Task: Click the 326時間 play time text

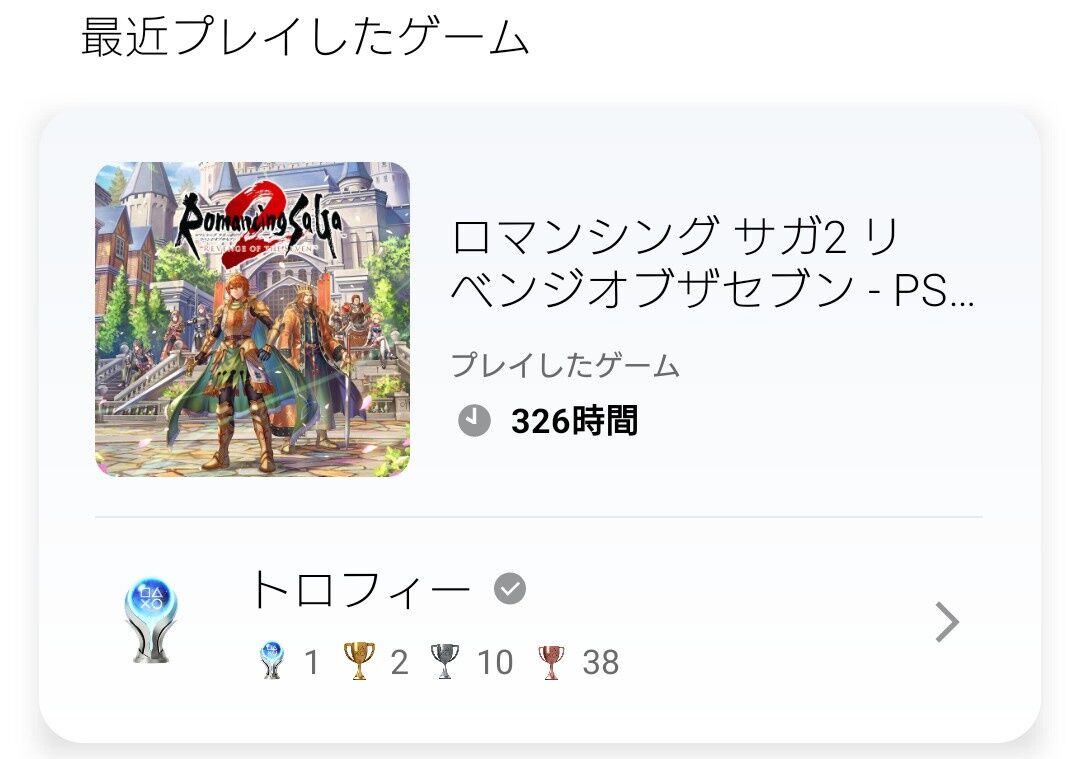Action: tap(574, 421)
